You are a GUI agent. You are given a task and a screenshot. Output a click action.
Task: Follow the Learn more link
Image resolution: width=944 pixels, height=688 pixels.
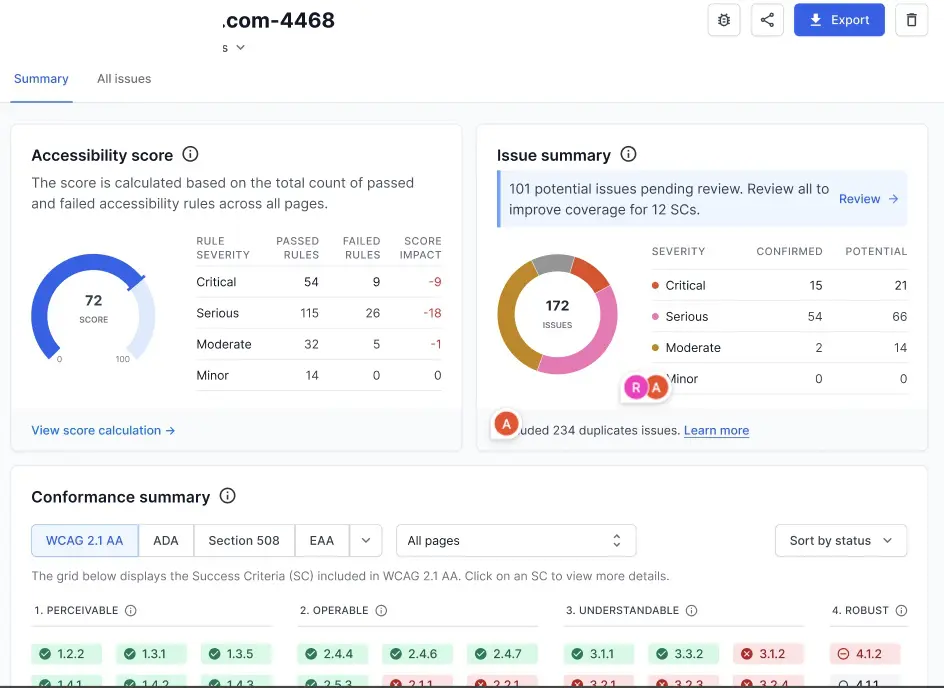pos(716,430)
